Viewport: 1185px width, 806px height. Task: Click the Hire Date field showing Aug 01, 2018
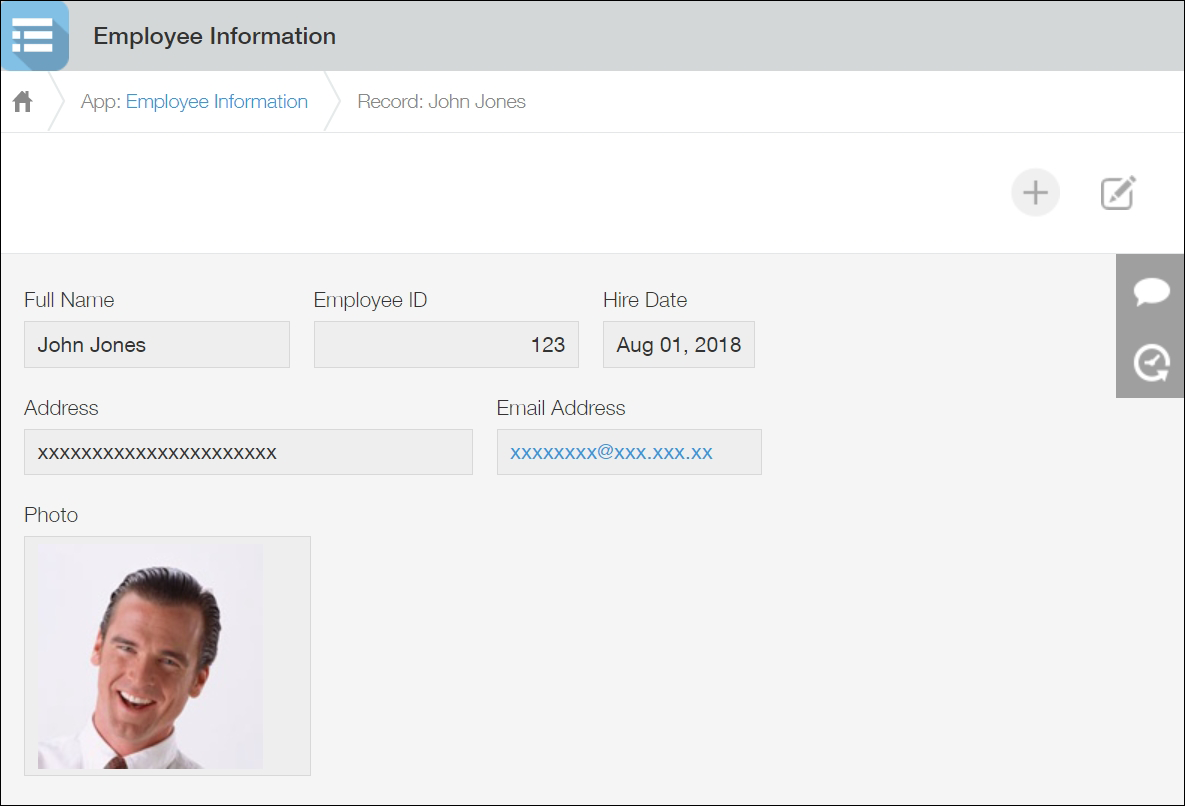pos(678,344)
